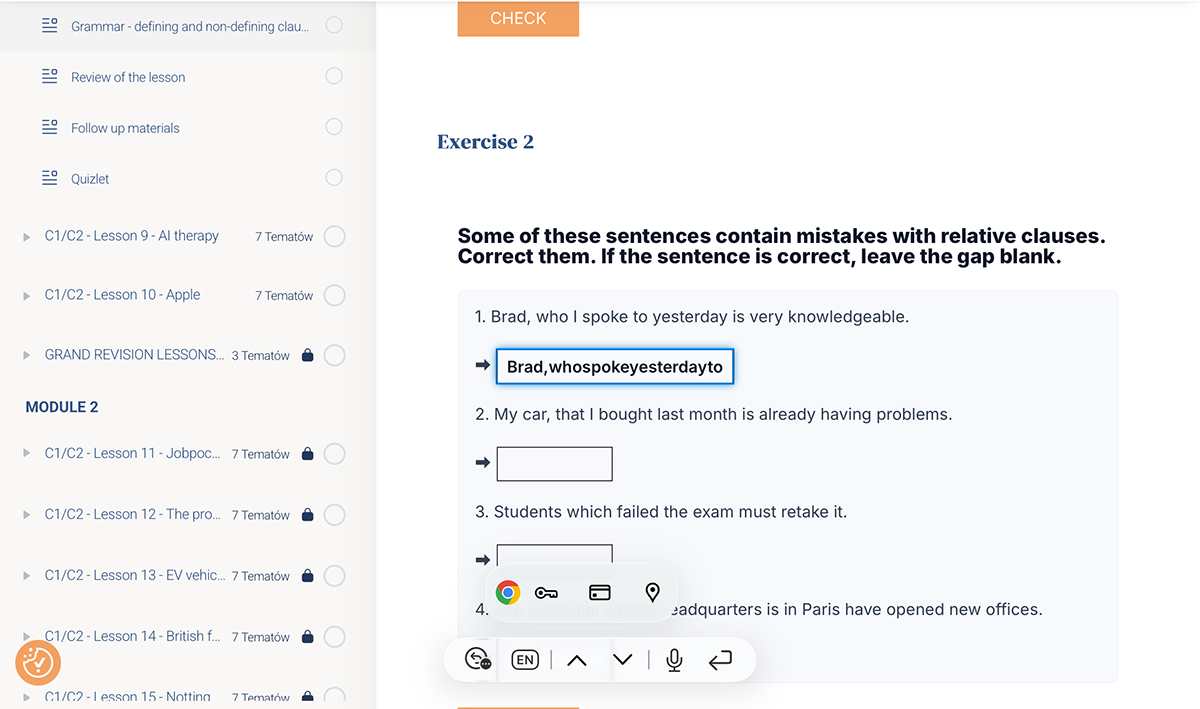Click the Review of the lesson list icon
The width and height of the screenshot is (1200, 709).
coord(49,76)
